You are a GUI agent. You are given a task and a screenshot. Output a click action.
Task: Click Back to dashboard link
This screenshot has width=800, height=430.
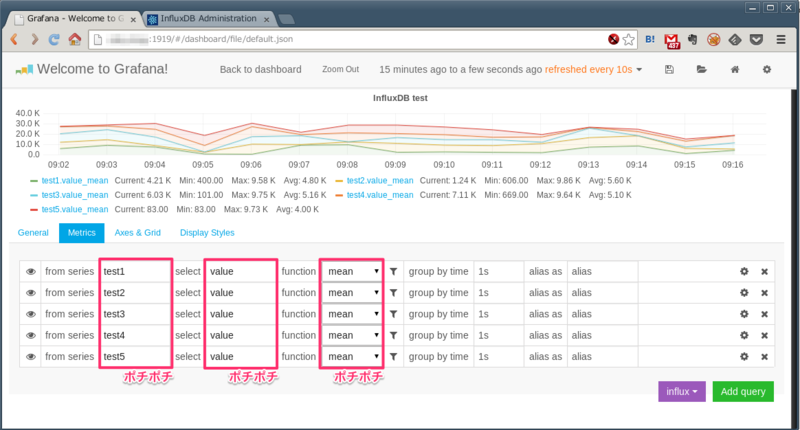(x=261, y=69)
